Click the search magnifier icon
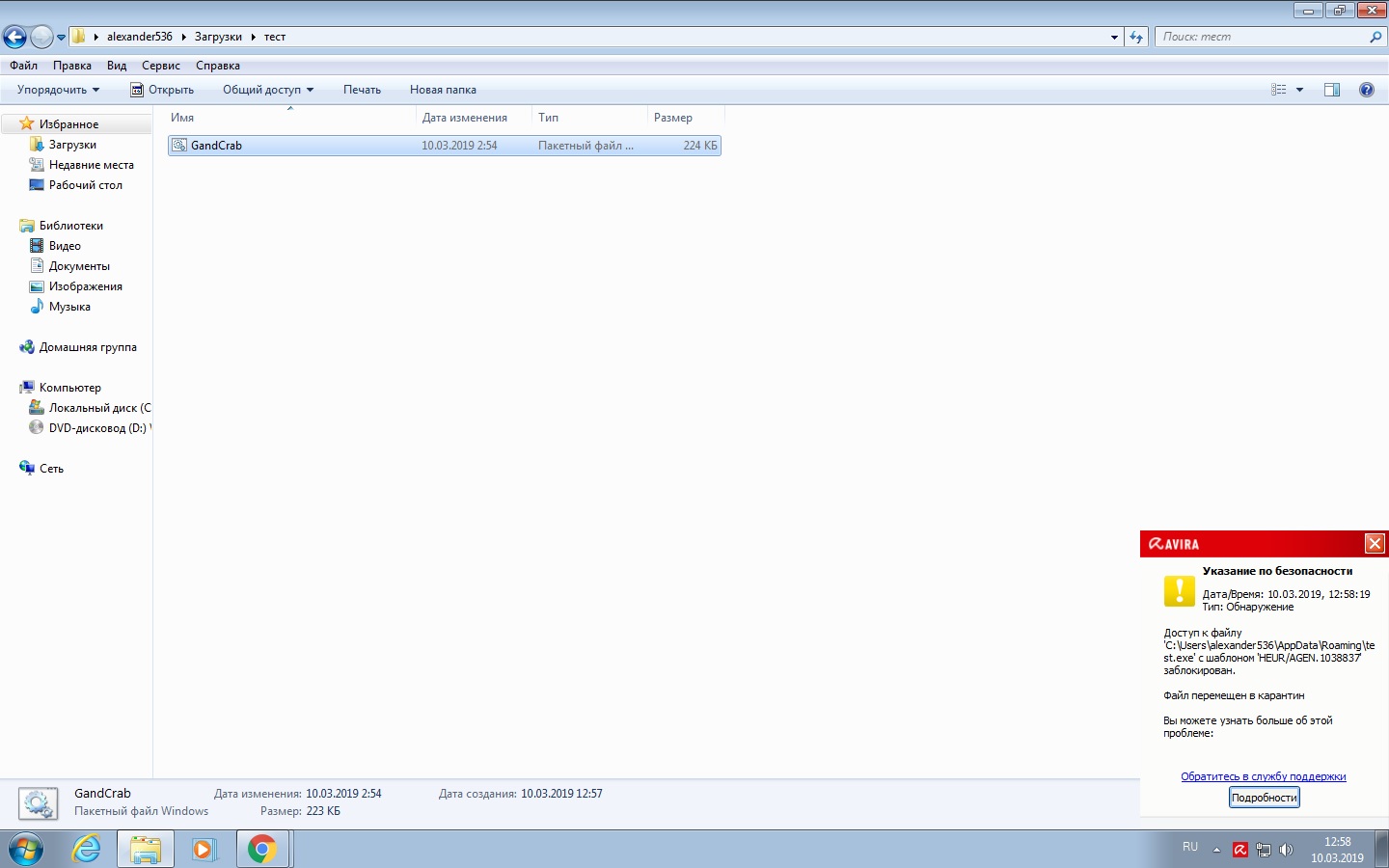The height and width of the screenshot is (868, 1389). [1375, 37]
